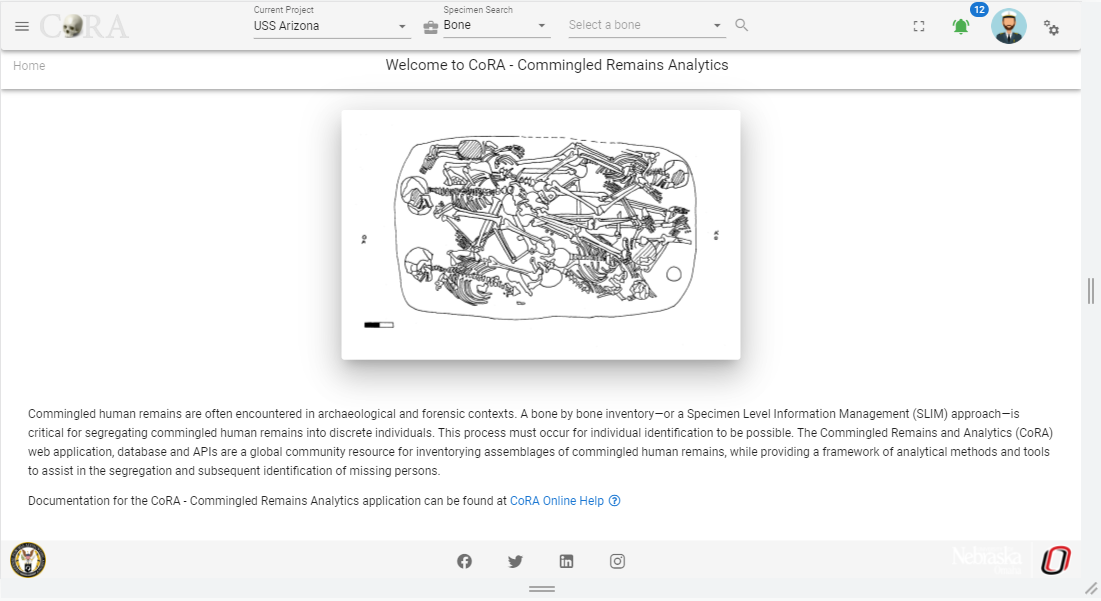Open the Current Project USS Arizona dropdown

(x=331, y=26)
